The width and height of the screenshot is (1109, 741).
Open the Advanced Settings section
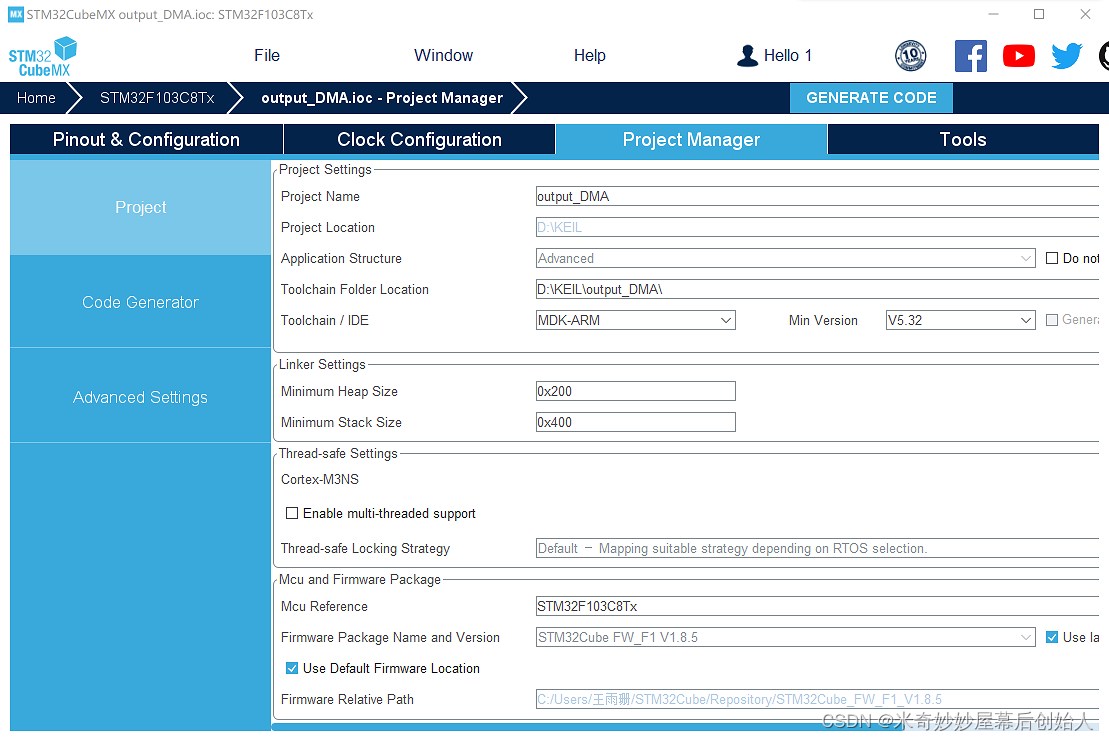coord(140,397)
